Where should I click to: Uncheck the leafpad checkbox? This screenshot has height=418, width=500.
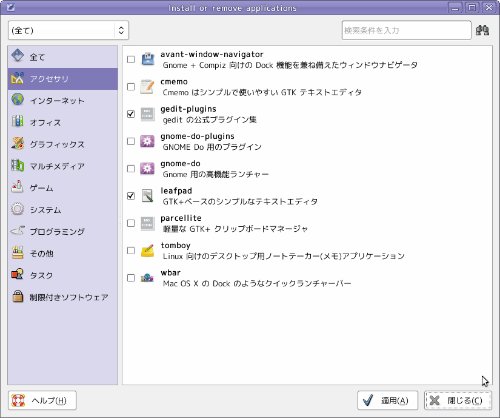(131, 196)
